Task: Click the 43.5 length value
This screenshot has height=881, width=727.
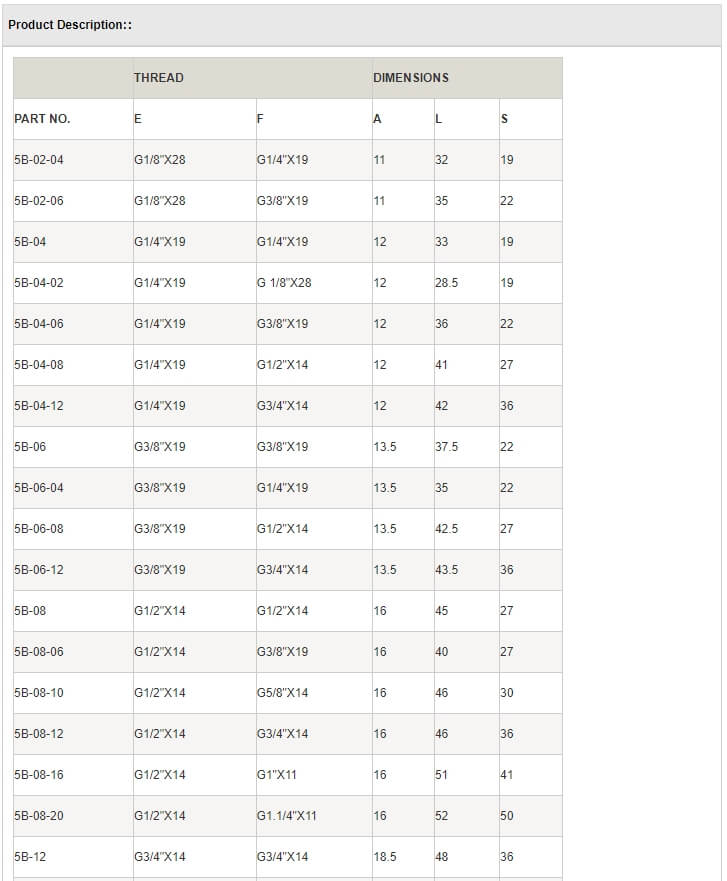Action: pyautogui.click(x=447, y=570)
